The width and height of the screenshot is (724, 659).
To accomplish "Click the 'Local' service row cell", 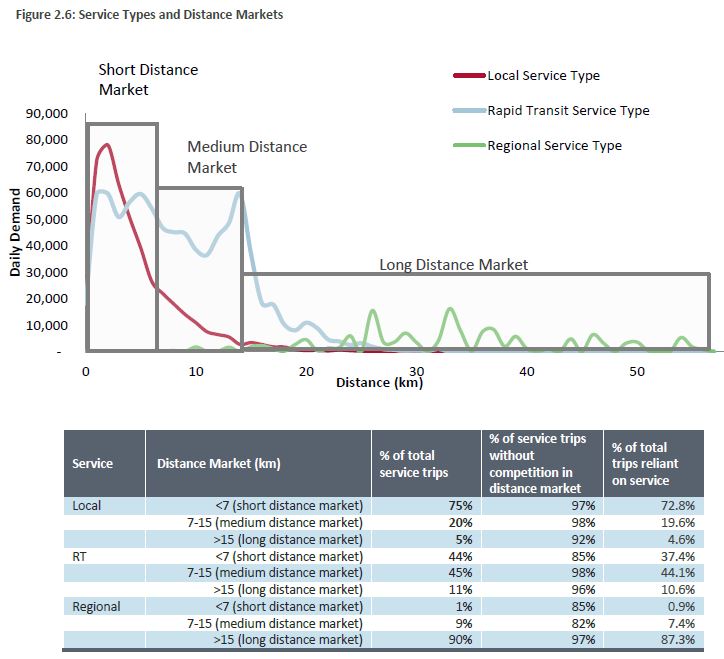I will click(87, 506).
